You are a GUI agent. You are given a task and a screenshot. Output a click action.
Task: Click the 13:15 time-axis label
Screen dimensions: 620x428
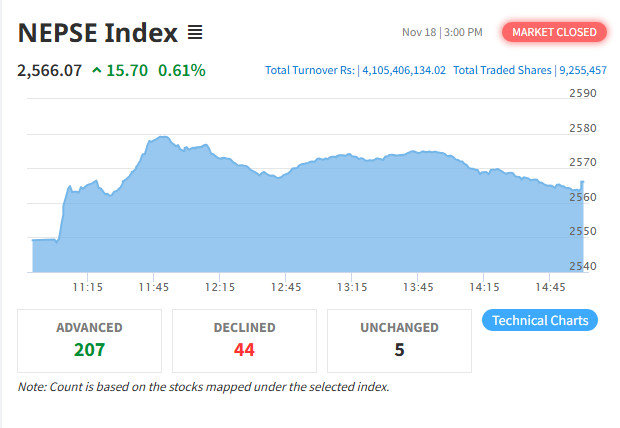tap(350, 288)
